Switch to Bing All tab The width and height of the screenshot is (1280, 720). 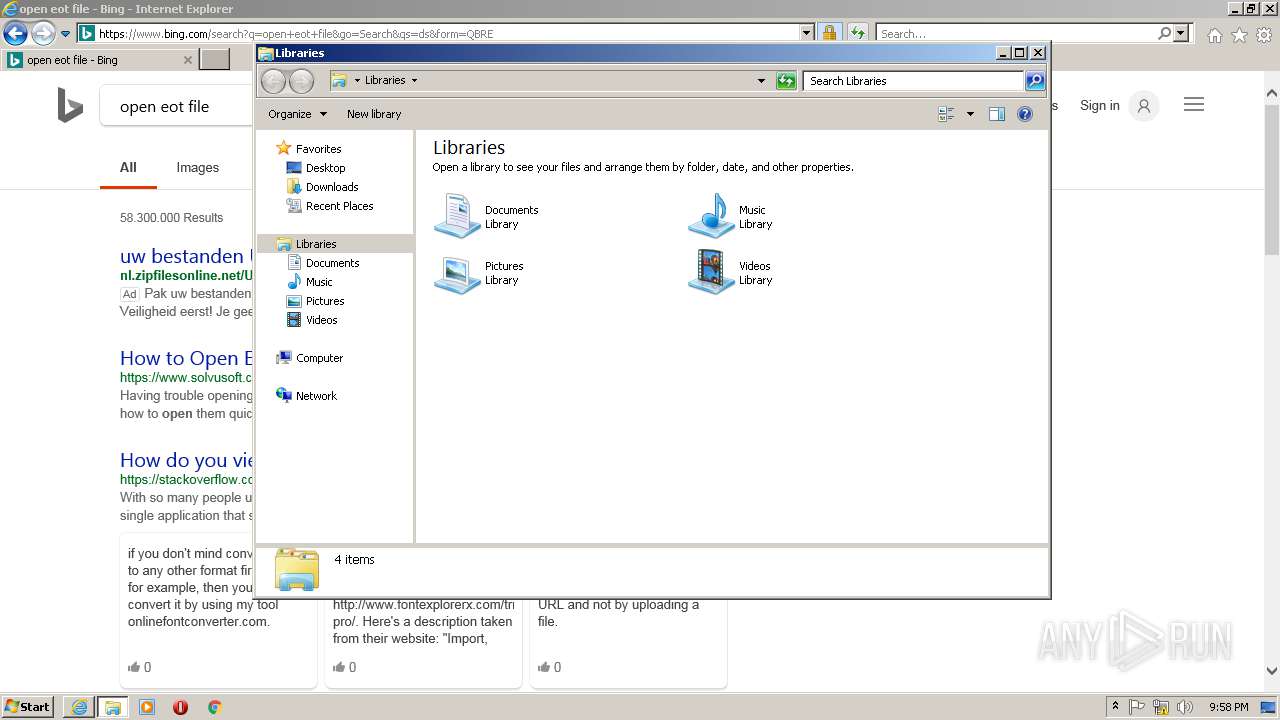point(128,168)
